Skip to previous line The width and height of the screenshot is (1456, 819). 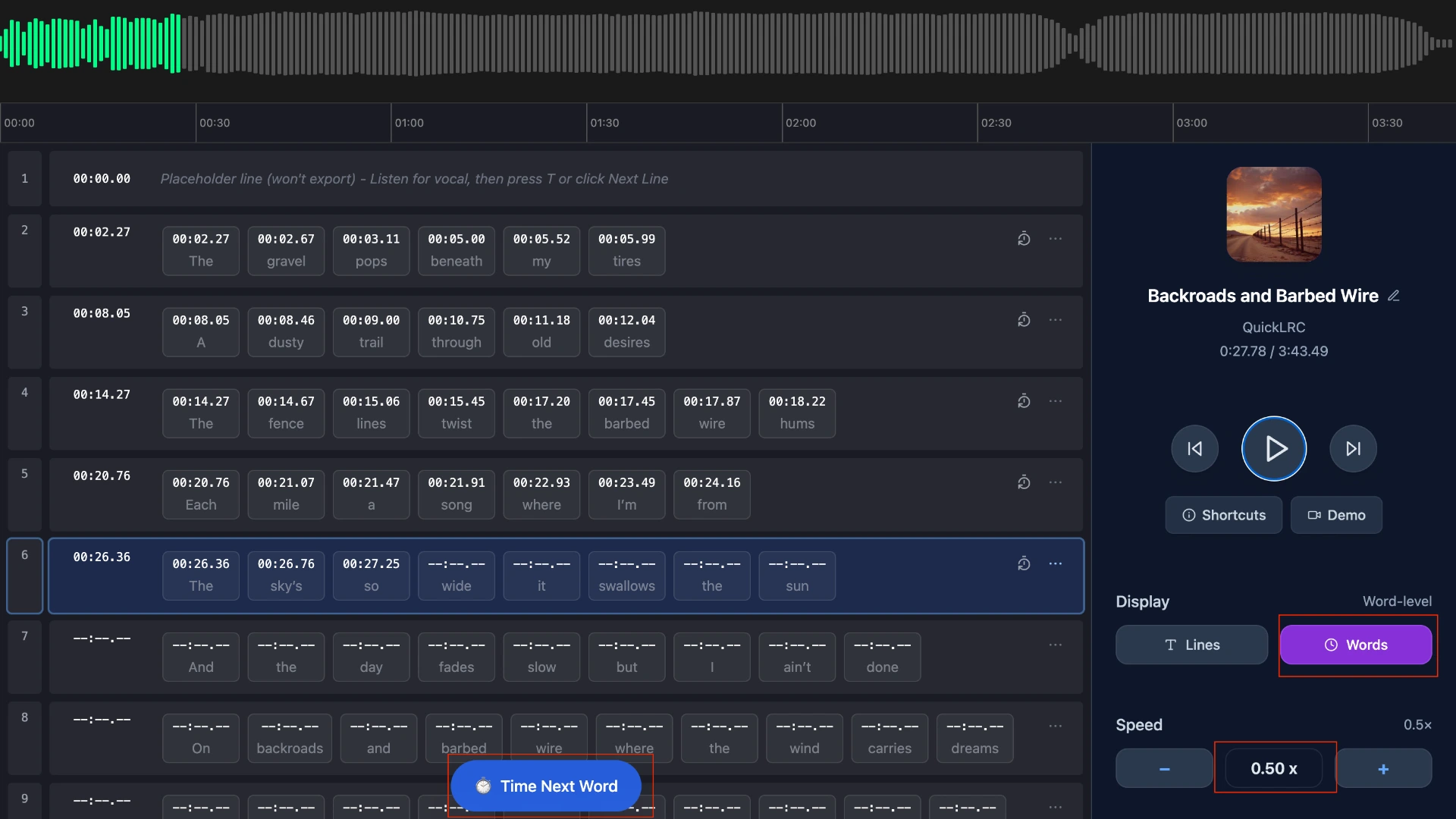1194,449
